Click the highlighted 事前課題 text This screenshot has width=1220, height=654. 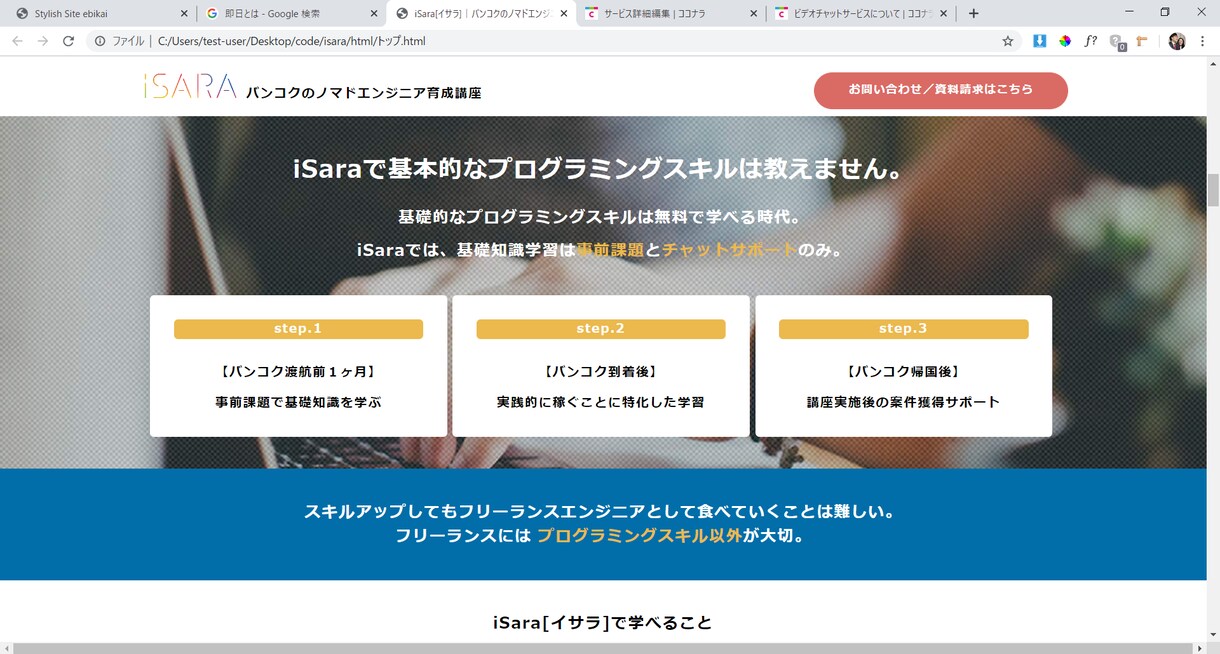tap(611, 249)
